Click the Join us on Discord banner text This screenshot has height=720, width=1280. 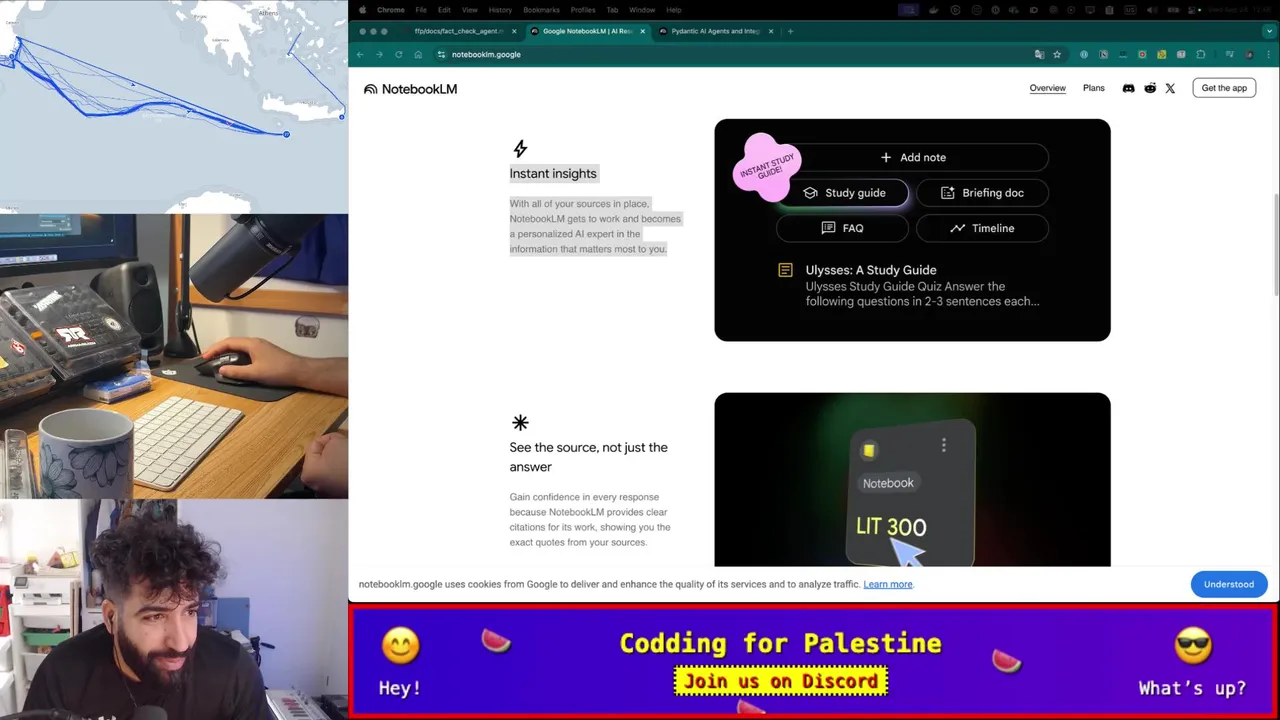781,681
